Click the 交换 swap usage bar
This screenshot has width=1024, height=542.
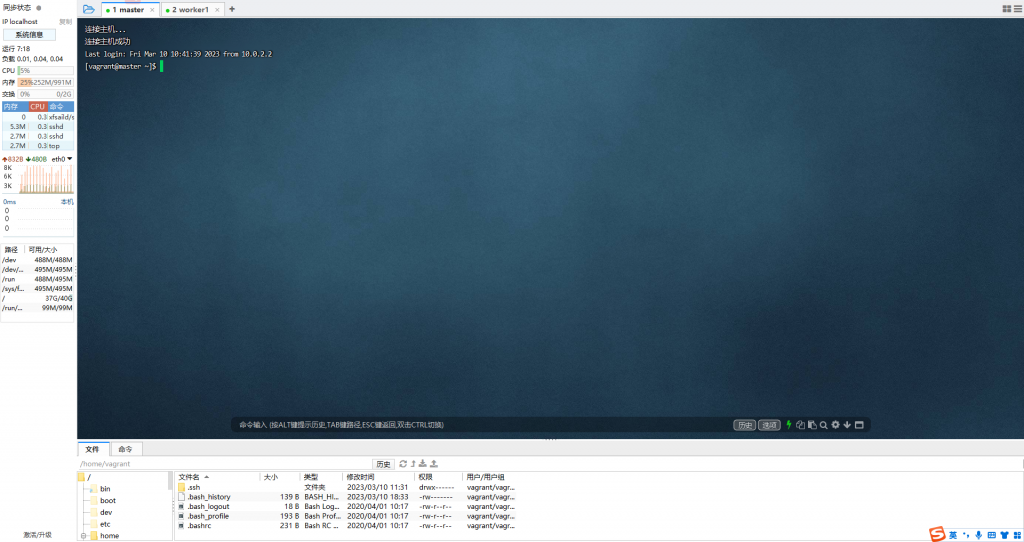tap(46, 94)
